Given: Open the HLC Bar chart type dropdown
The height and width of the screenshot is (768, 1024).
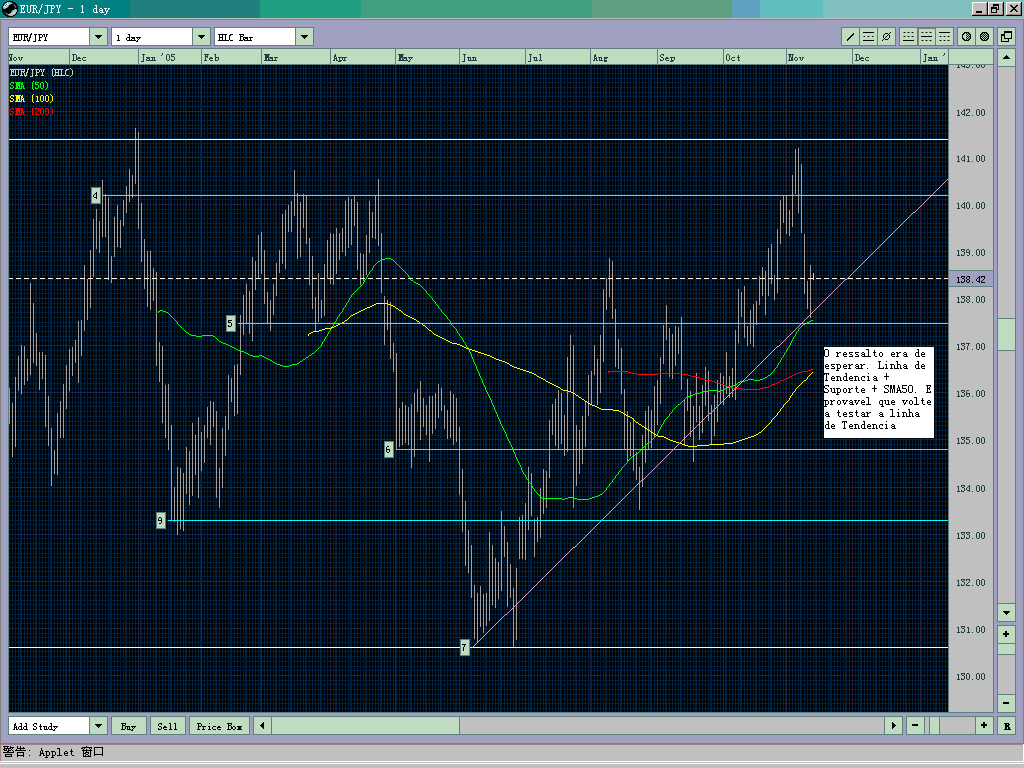Looking at the screenshot, I should pyautogui.click(x=303, y=35).
